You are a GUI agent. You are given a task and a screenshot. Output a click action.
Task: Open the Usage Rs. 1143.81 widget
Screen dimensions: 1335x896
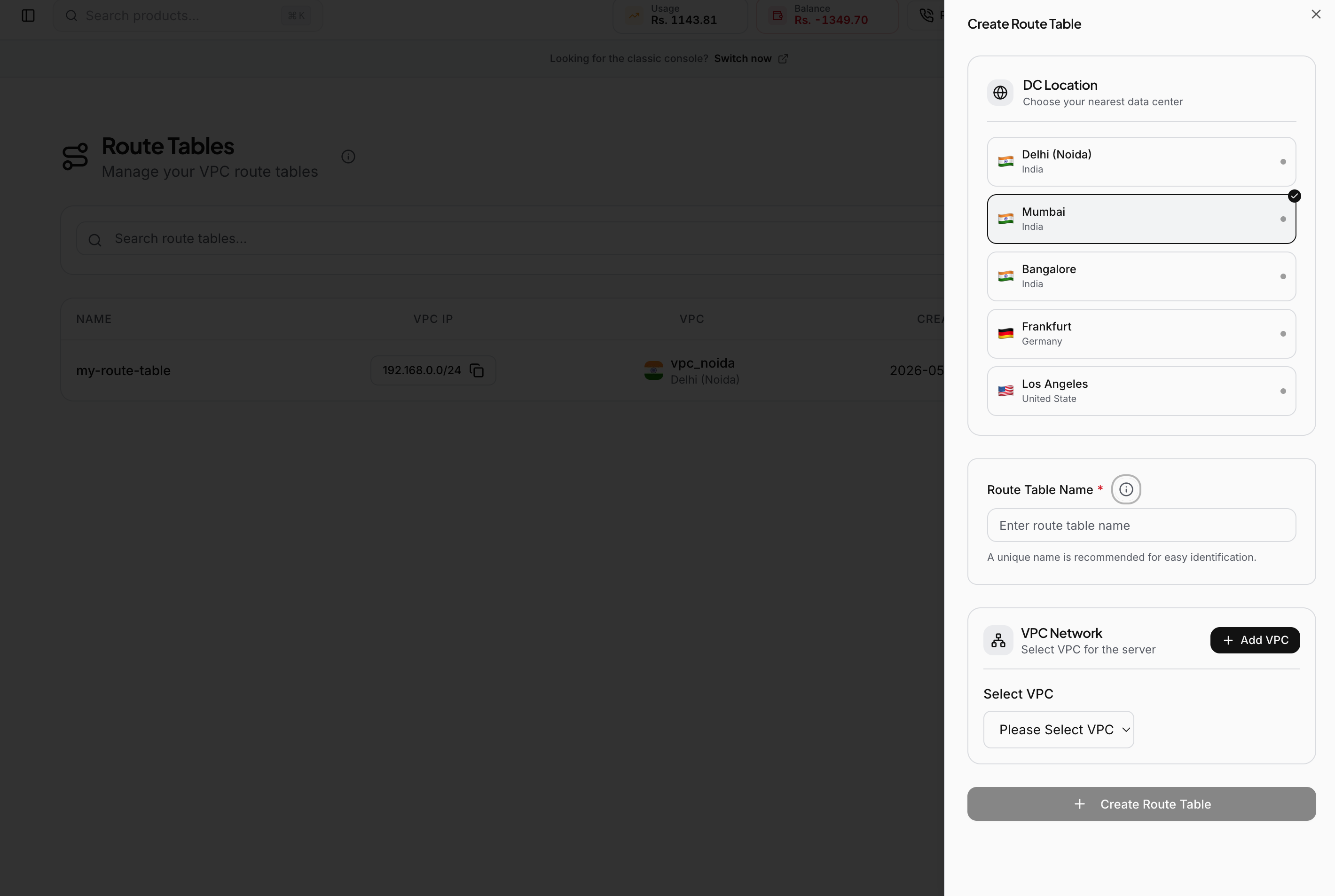[680, 16]
